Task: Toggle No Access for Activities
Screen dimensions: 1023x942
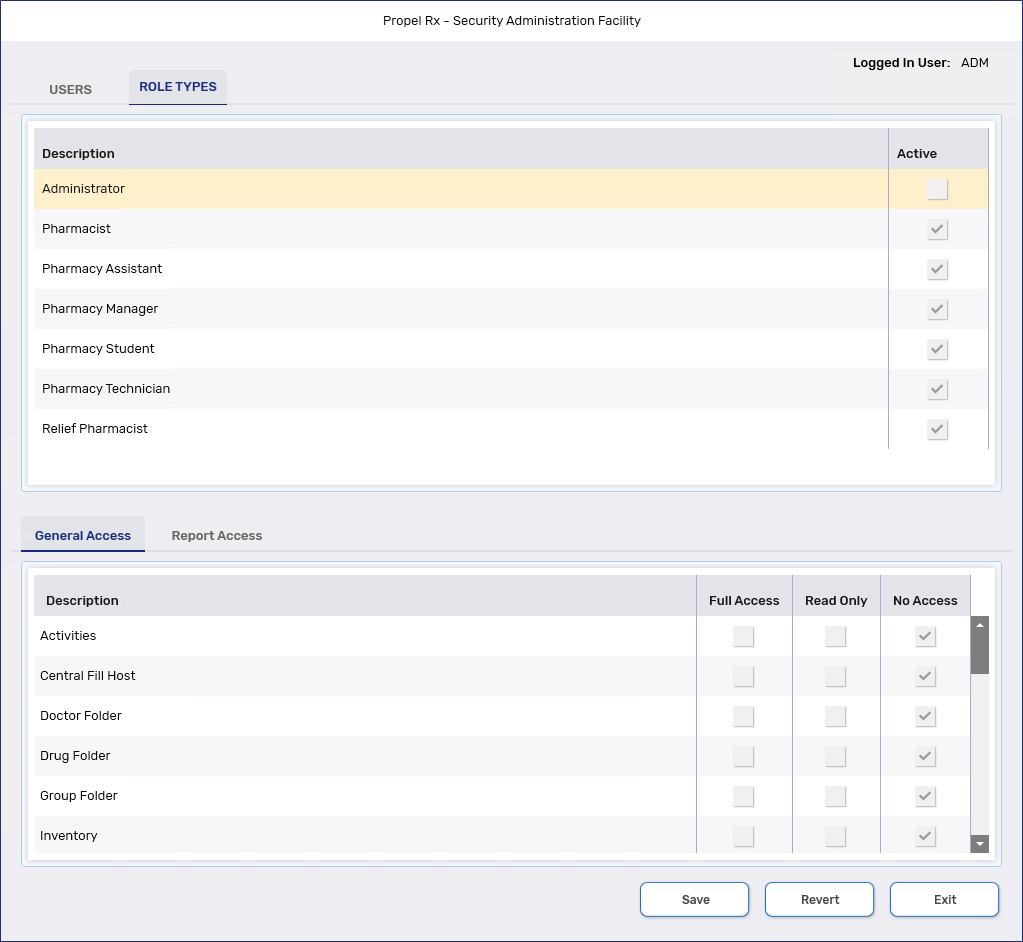Action: [x=925, y=636]
